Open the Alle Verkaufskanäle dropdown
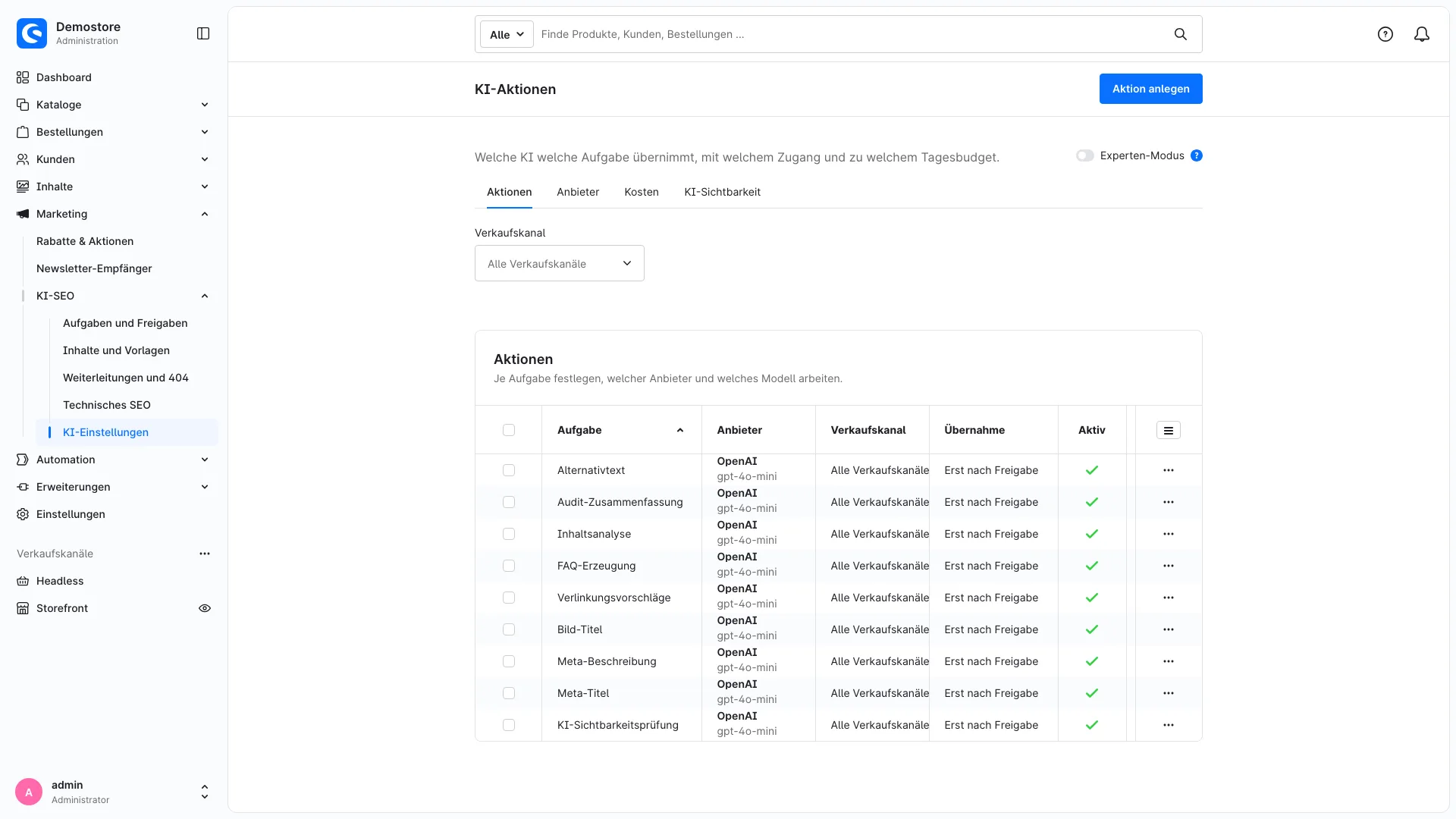The image size is (1456, 819). tap(560, 263)
